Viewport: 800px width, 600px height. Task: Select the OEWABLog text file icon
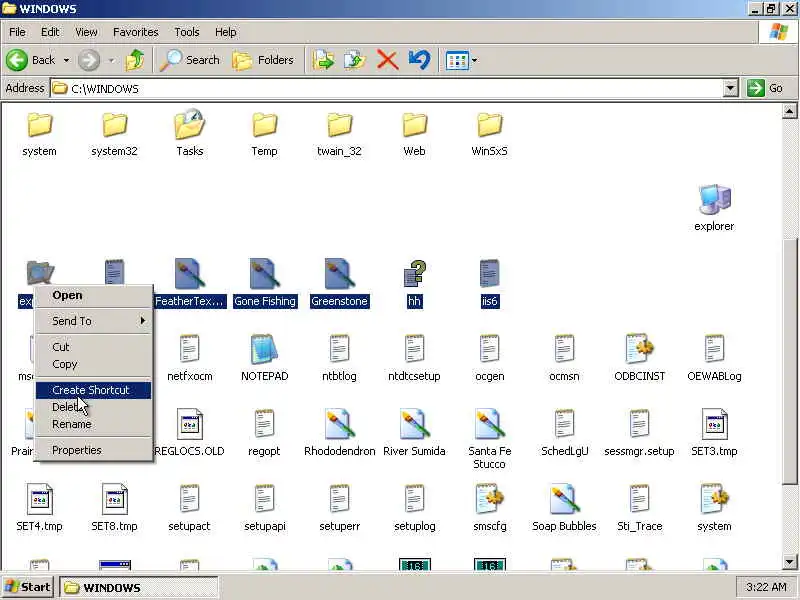714,349
